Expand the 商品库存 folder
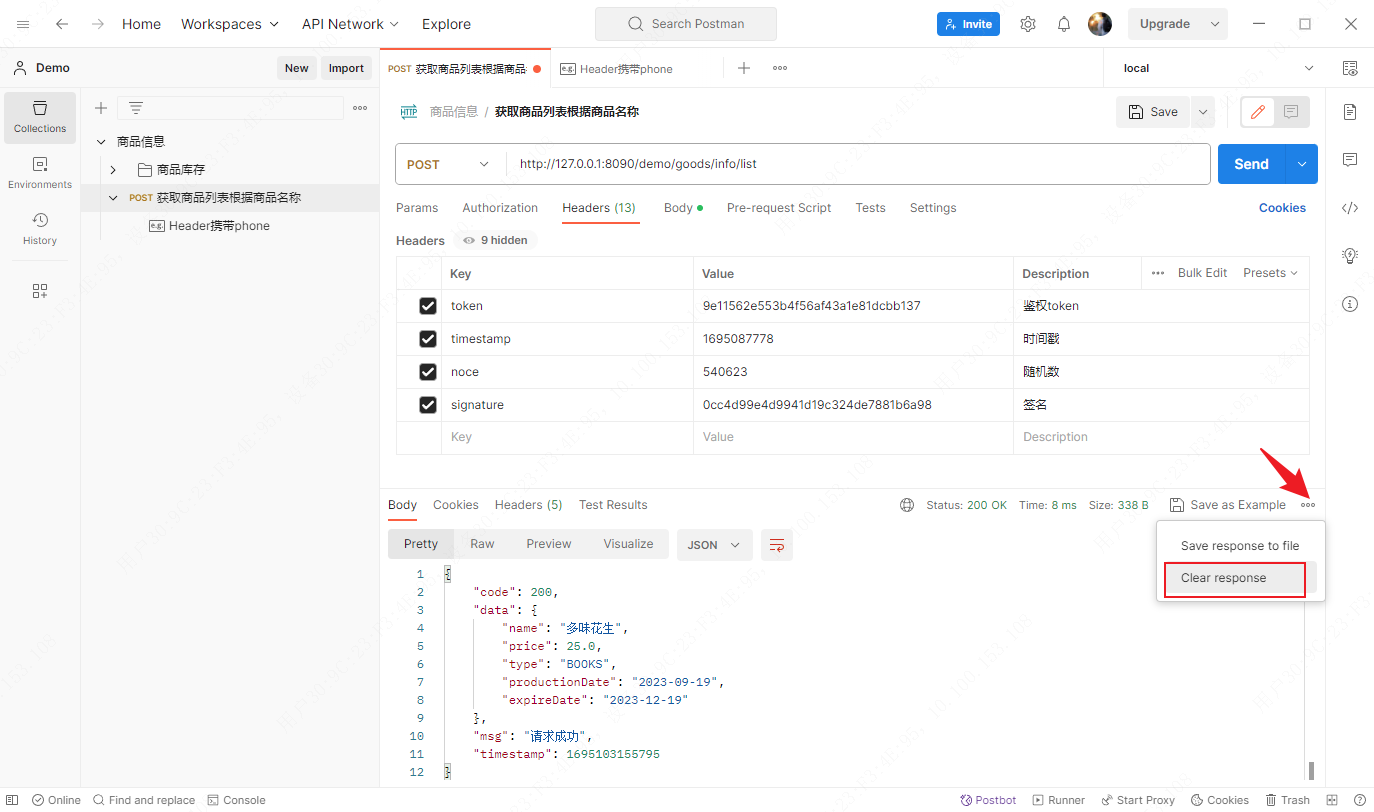 pos(113,170)
